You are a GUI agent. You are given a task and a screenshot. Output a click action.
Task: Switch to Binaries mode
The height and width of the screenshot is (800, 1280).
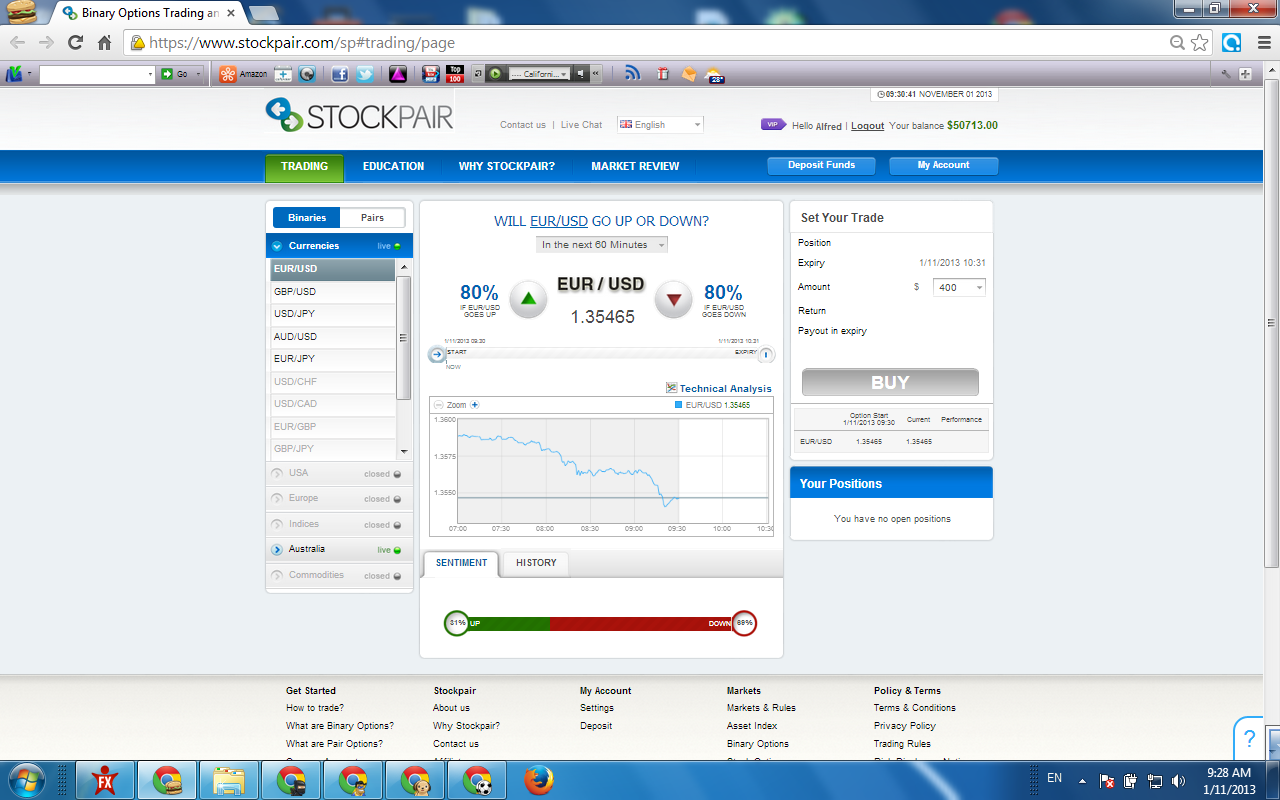pyautogui.click(x=307, y=218)
